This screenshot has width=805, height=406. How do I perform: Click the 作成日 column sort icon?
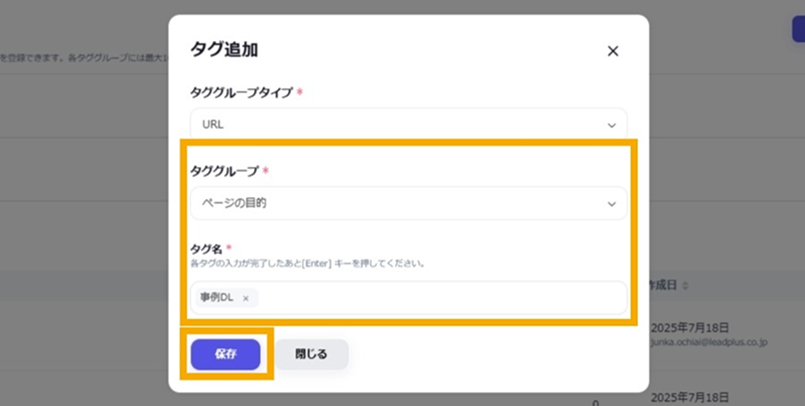click(685, 286)
